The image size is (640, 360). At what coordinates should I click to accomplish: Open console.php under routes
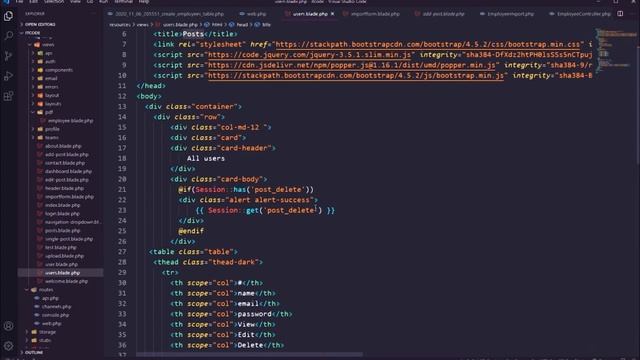(55, 315)
